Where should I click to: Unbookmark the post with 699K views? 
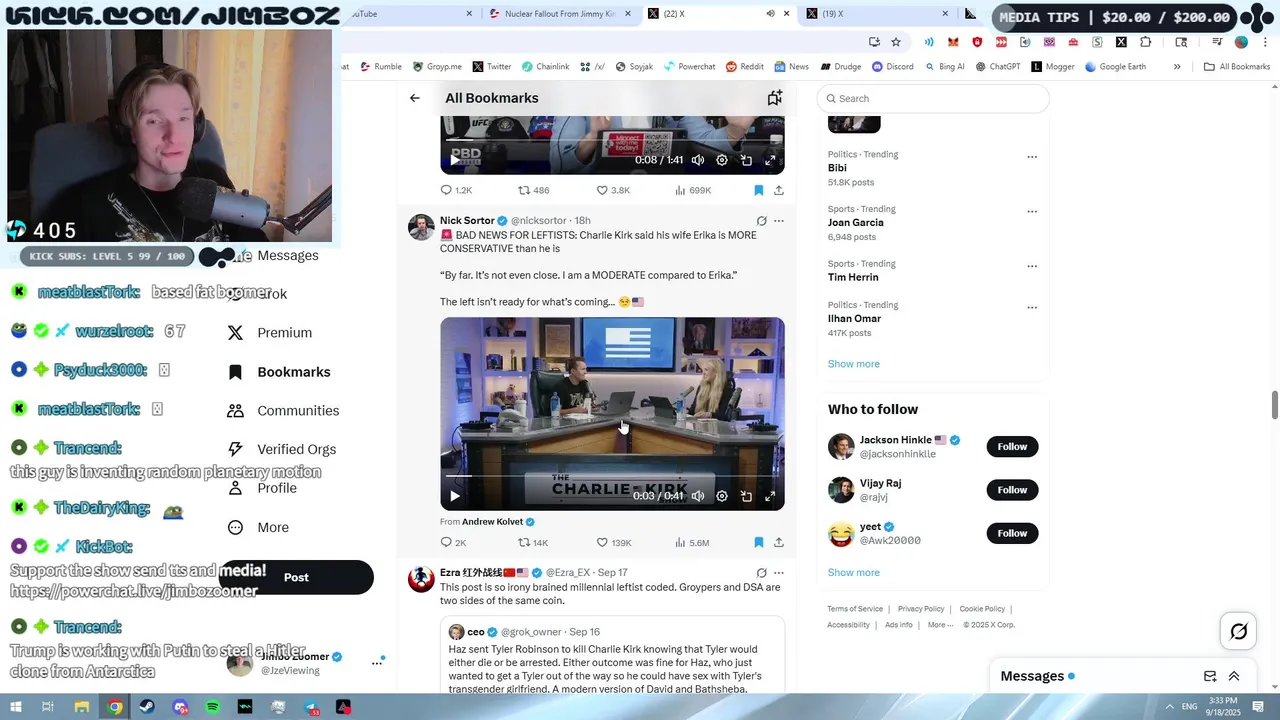coord(758,190)
